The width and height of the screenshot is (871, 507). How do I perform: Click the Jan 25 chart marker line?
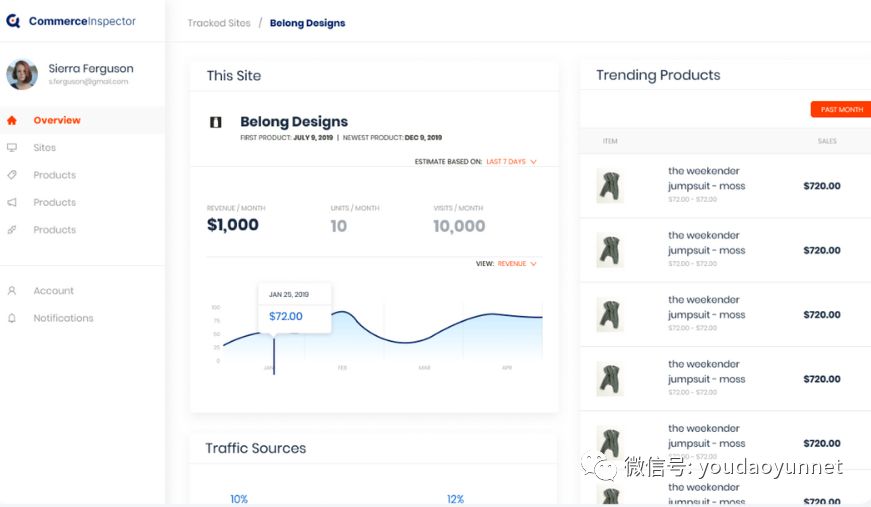pyautogui.click(x=274, y=355)
